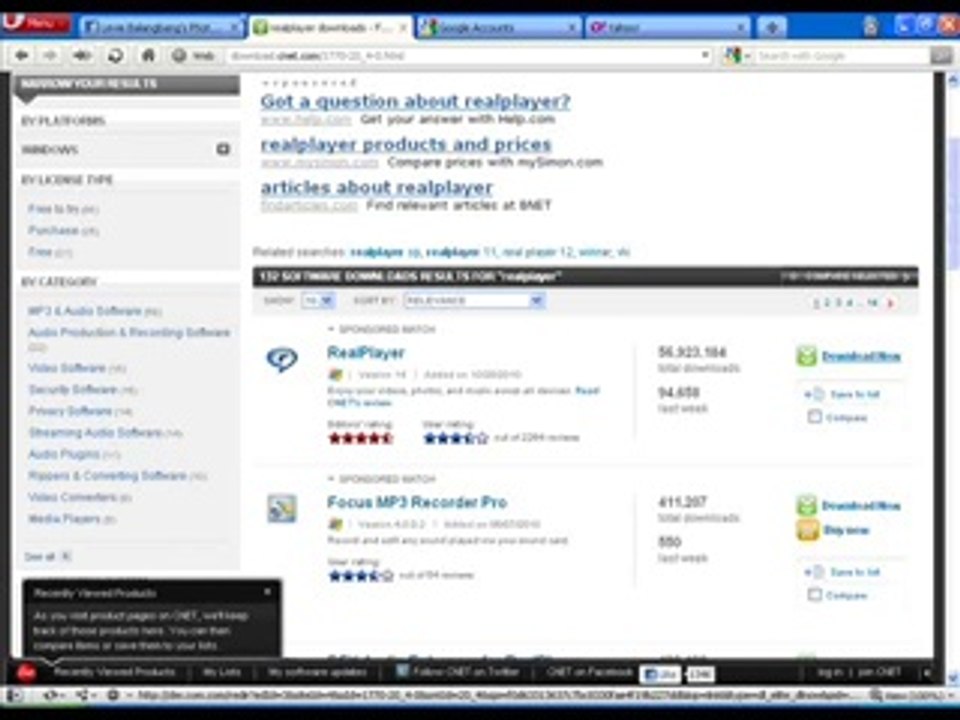Open a new tab with plus button
This screenshot has height=720, width=960.
click(771, 28)
